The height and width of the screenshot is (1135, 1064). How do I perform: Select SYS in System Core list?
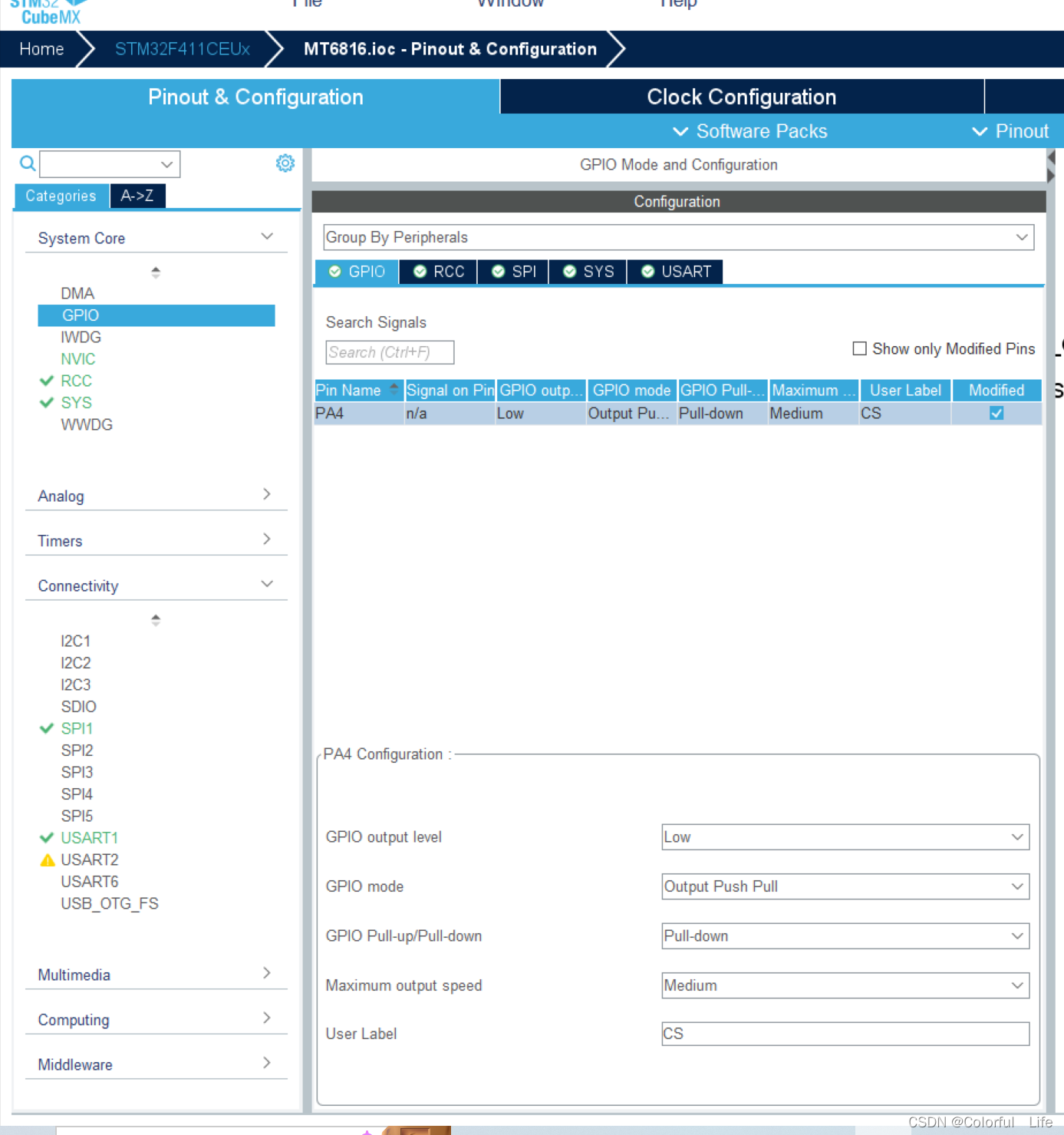(x=76, y=403)
